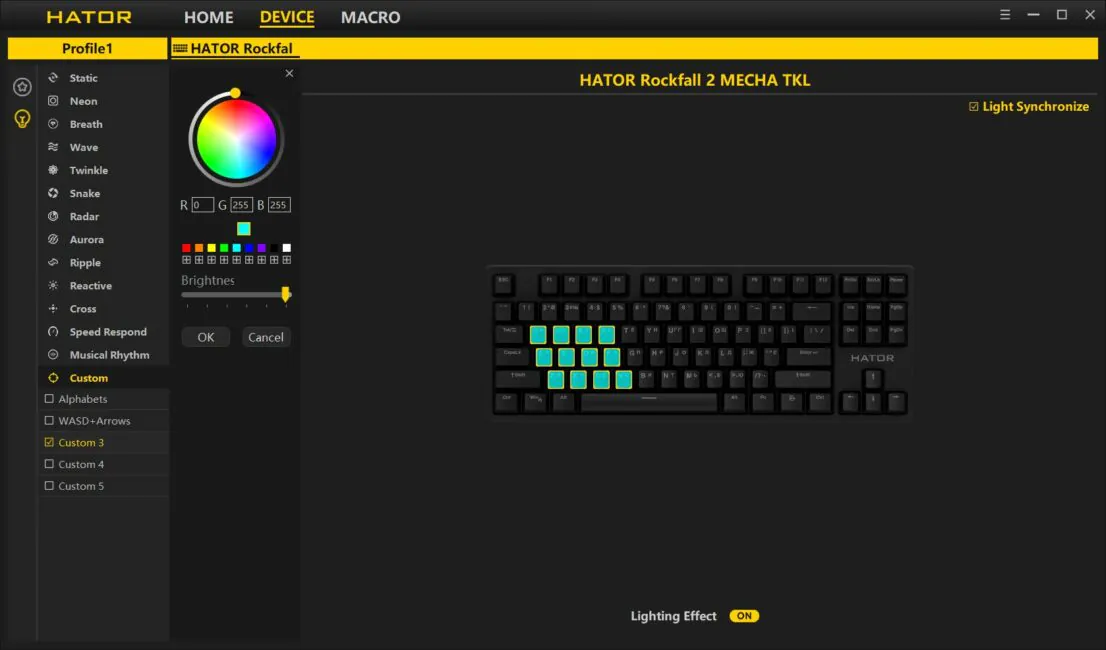
Task: Select the Static lighting effect icon
Action: tap(53, 78)
